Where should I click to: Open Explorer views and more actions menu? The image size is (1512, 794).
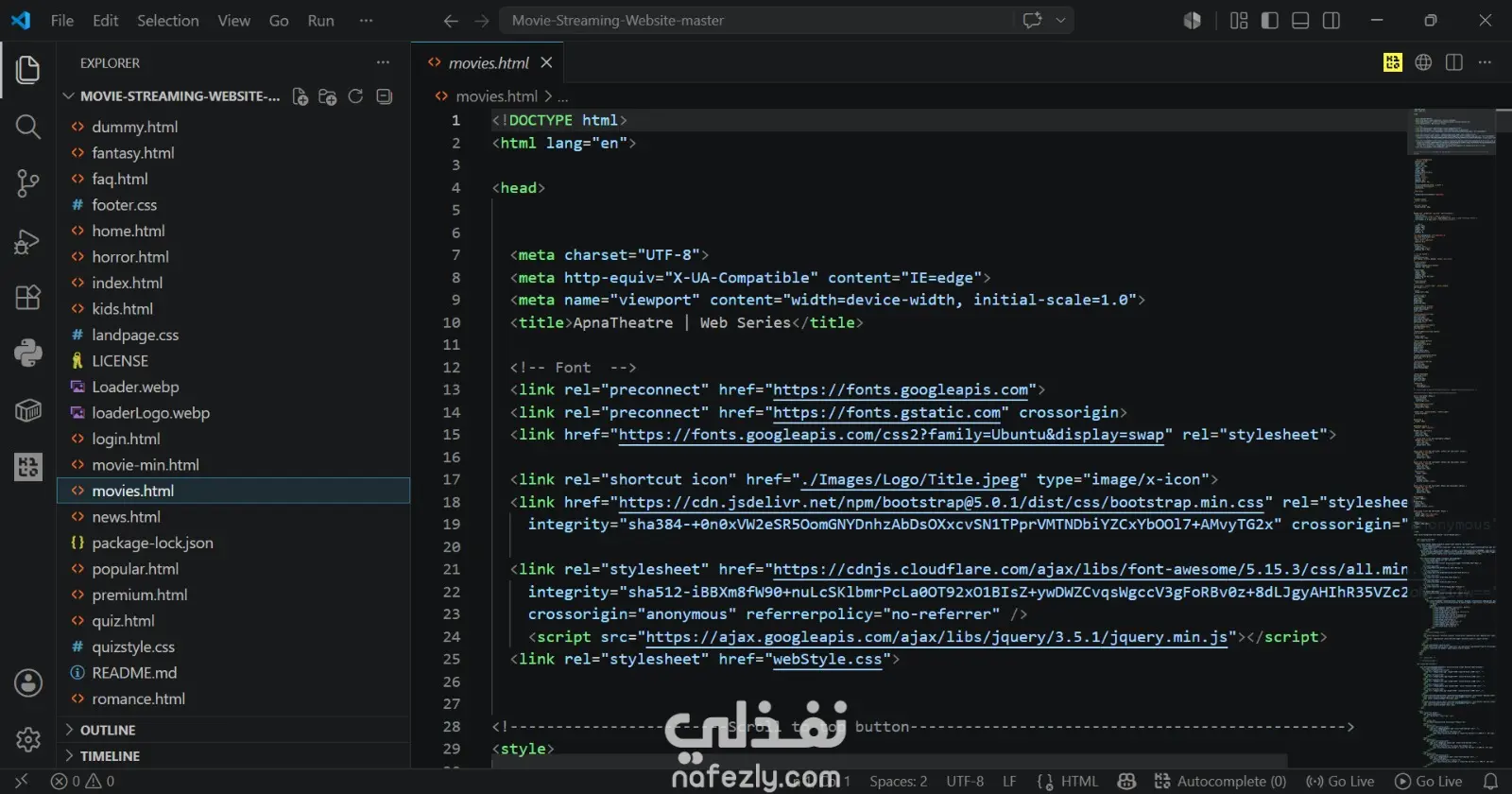tap(383, 62)
